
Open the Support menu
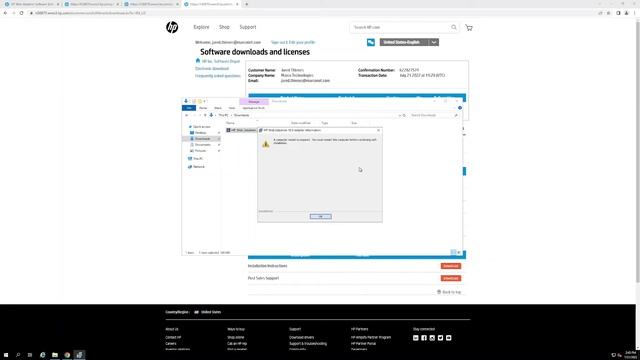248,27
